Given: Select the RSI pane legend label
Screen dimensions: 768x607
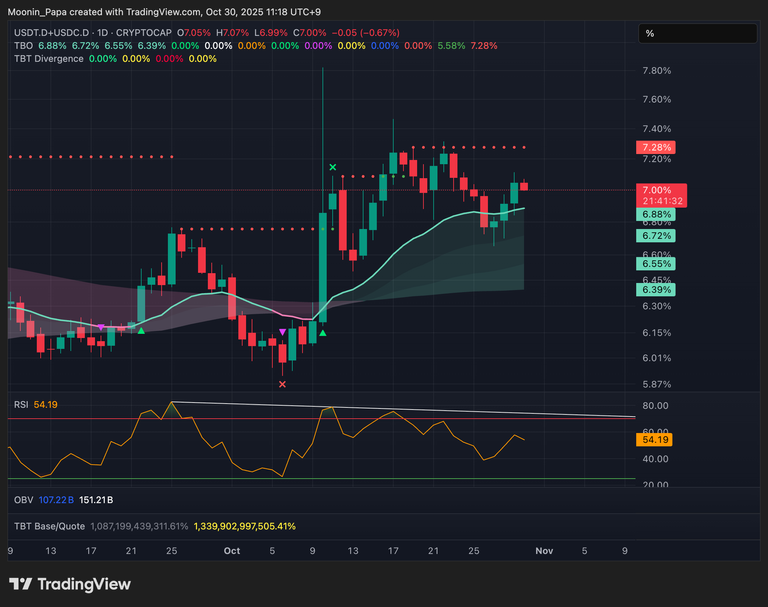Looking at the screenshot, I should click(20, 404).
